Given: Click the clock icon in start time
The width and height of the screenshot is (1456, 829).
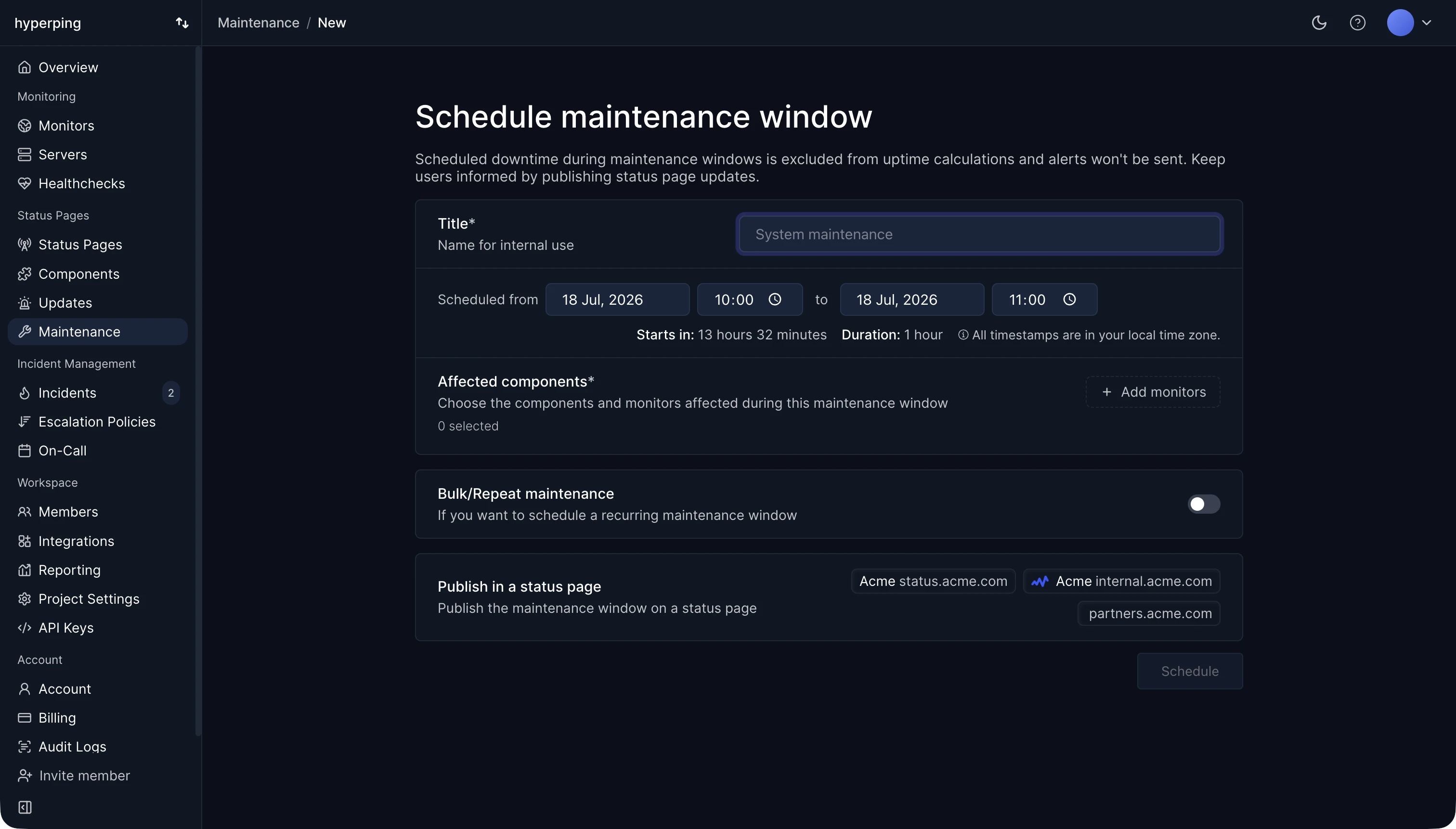Looking at the screenshot, I should [775, 299].
